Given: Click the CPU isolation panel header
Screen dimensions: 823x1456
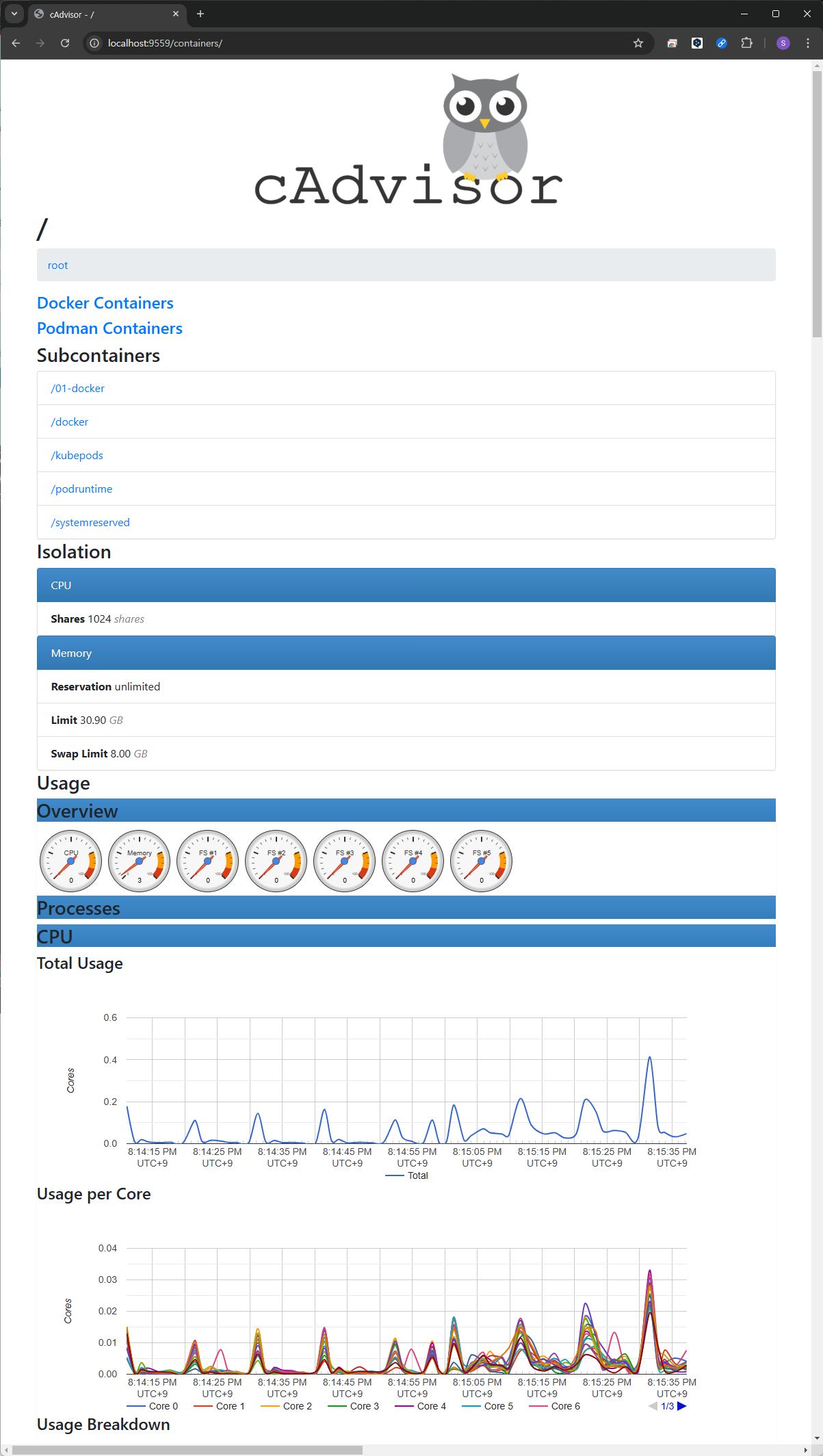Looking at the screenshot, I should tap(406, 585).
